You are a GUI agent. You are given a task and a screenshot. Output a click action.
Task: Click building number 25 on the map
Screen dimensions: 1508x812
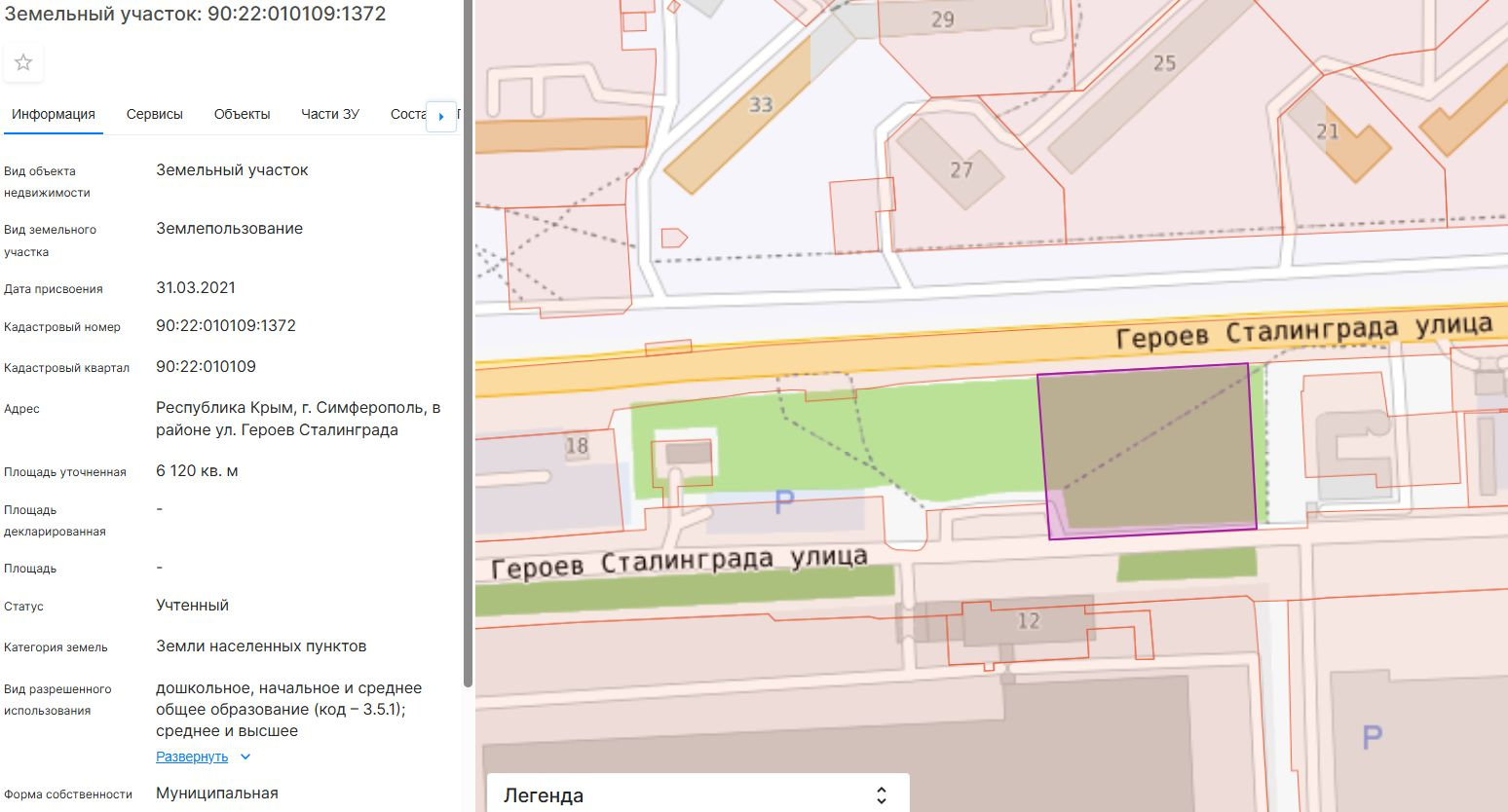pos(1164,63)
